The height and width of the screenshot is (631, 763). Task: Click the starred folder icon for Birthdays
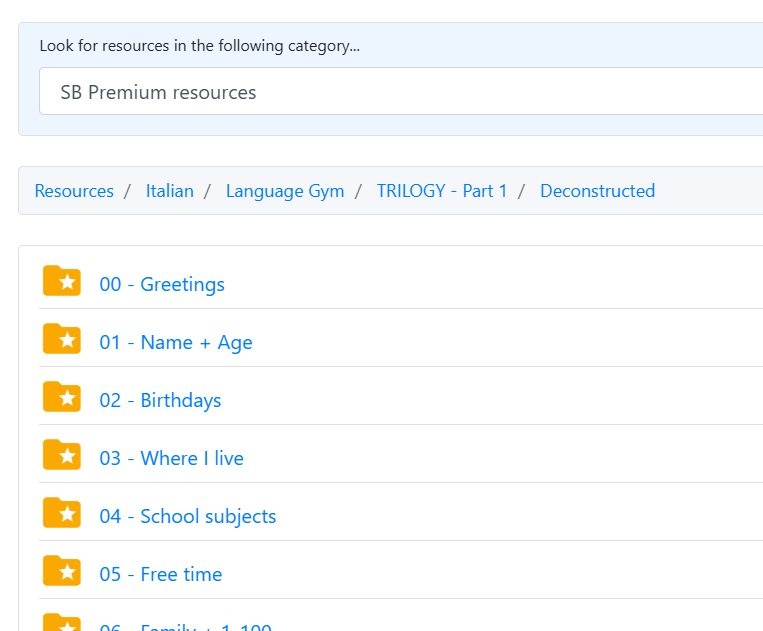tap(62, 397)
